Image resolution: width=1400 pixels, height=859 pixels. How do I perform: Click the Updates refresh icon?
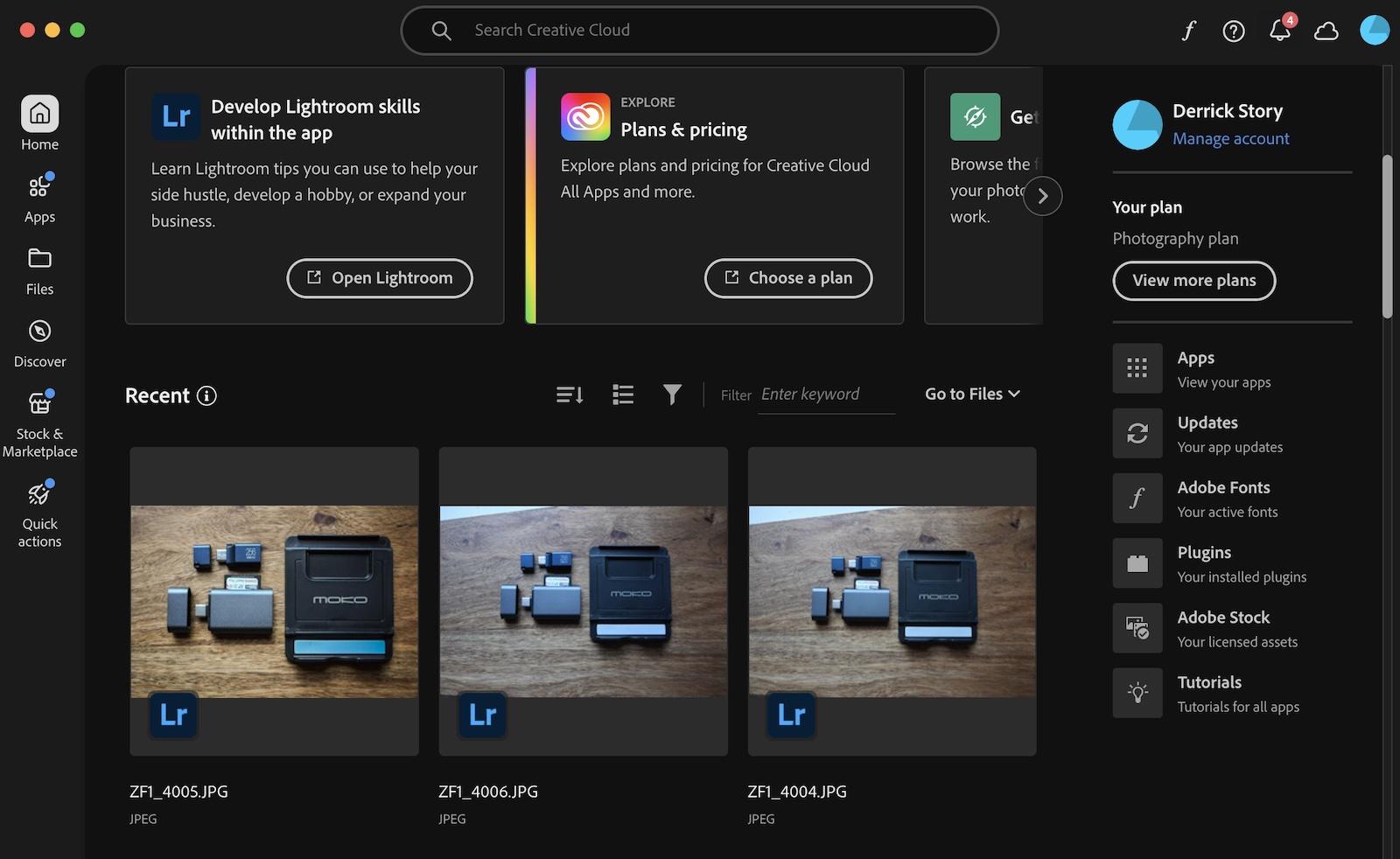click(1137, 433)
